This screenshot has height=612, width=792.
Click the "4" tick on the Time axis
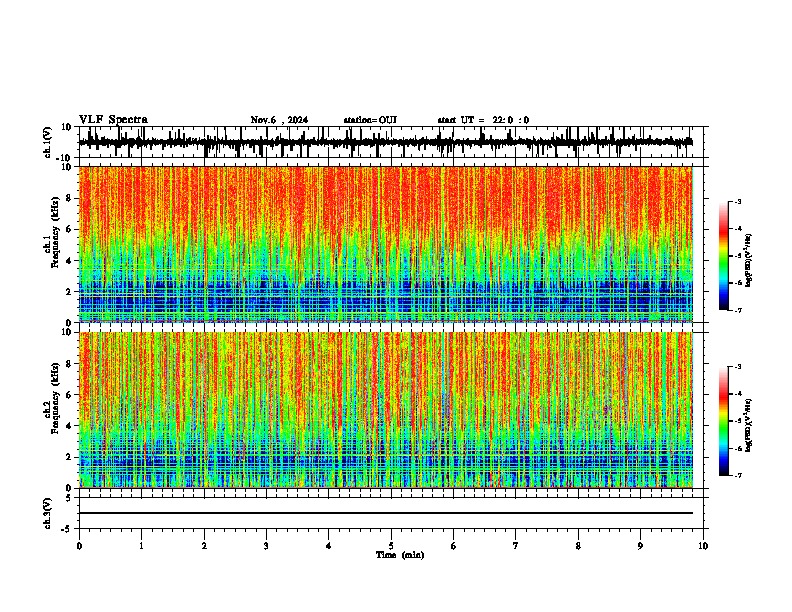[329, 546]
